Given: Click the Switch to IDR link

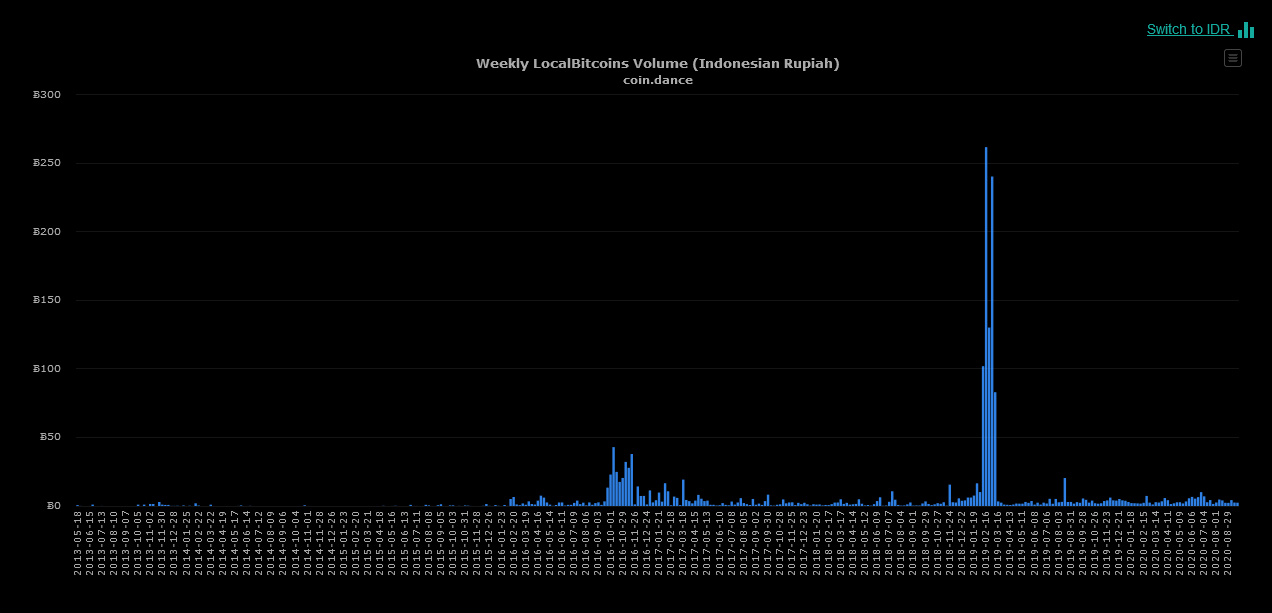Looking at the screenshot, I should coord(1189,30).
